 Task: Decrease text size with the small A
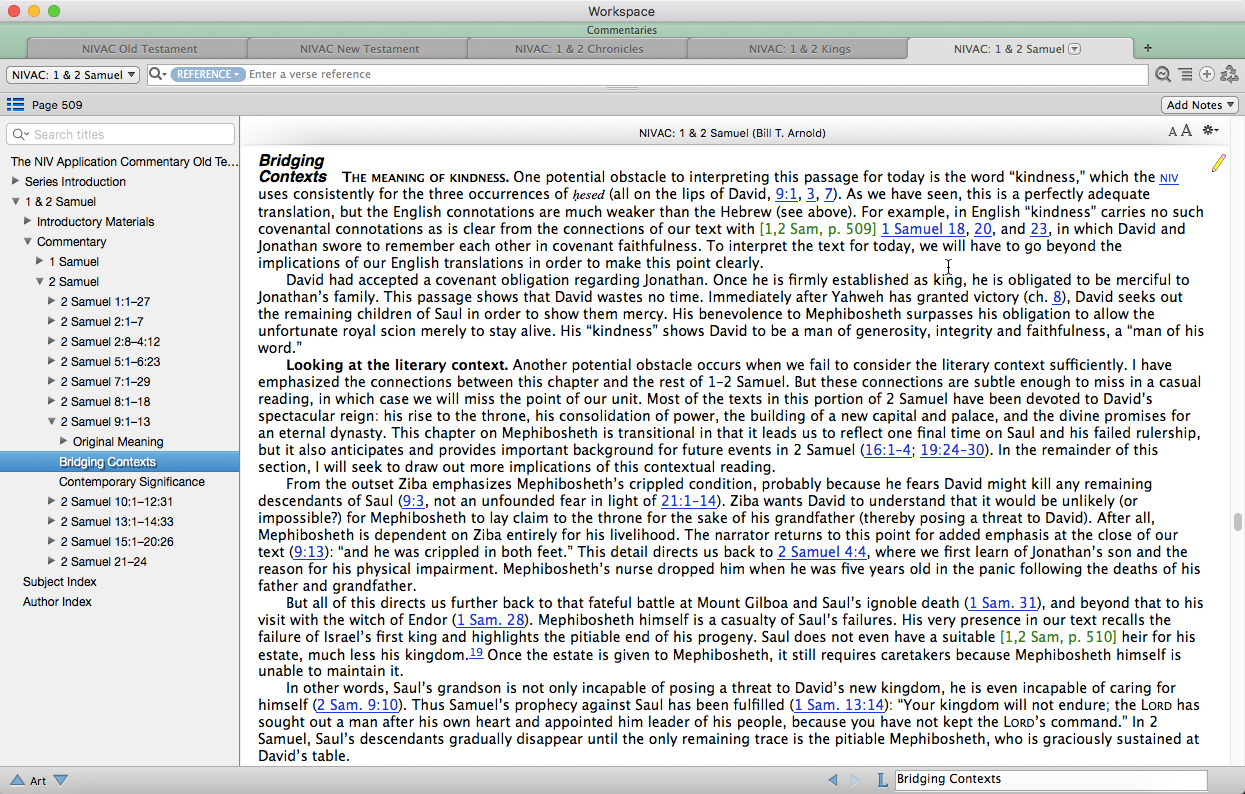[x=1173, y=132]
